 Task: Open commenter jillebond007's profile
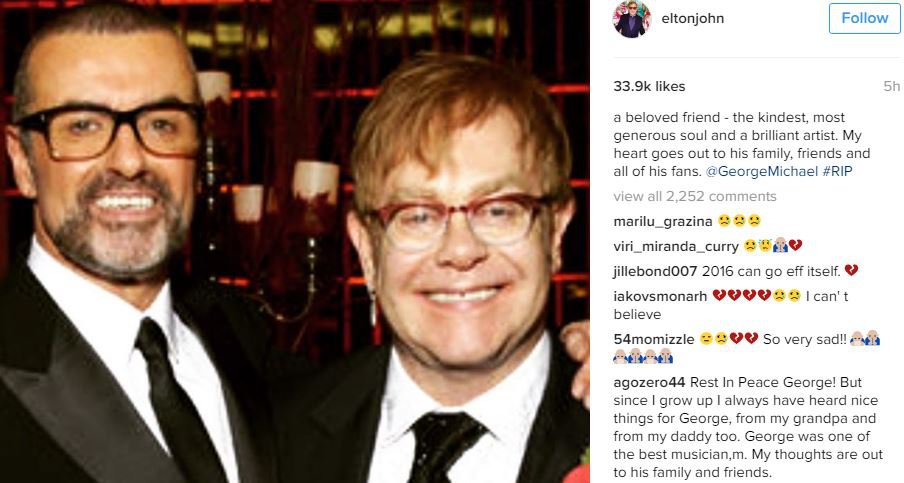point(655,271)
